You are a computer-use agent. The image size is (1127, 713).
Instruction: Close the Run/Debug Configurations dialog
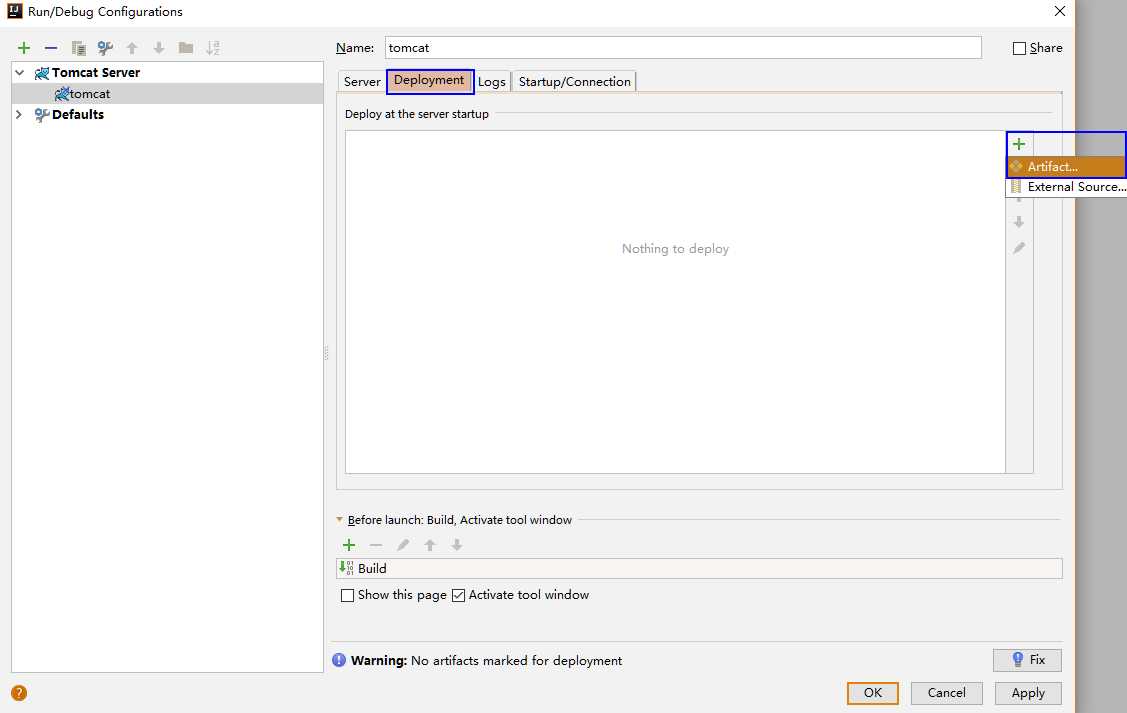point(1059,11)
